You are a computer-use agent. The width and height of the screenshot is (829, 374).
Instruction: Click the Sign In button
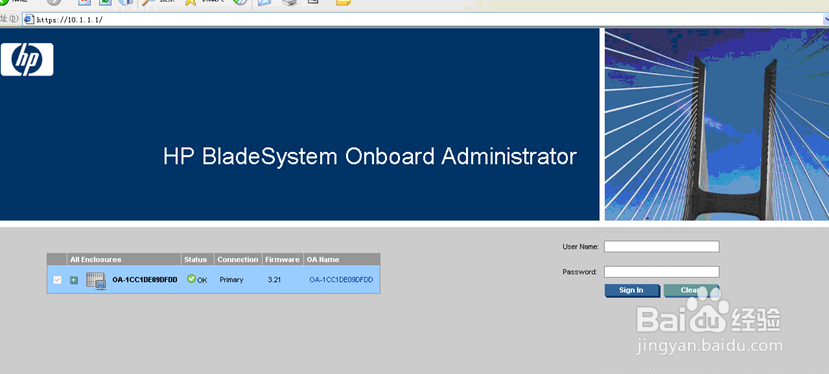(632, 290)
